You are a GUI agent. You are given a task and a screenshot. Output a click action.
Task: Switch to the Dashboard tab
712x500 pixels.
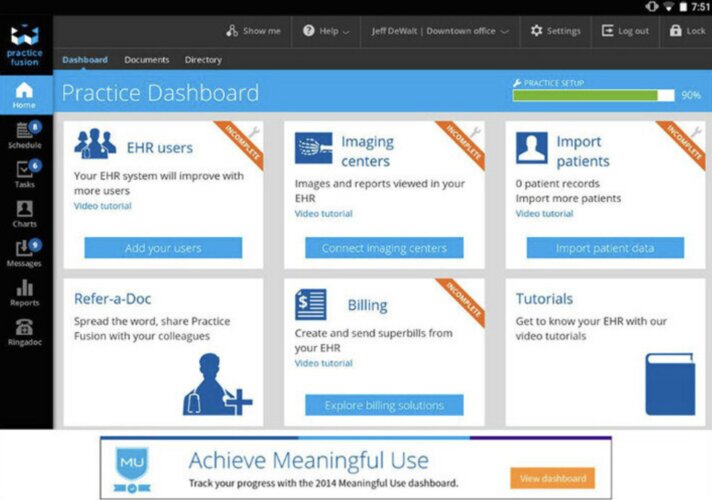[x=85, y=59]
